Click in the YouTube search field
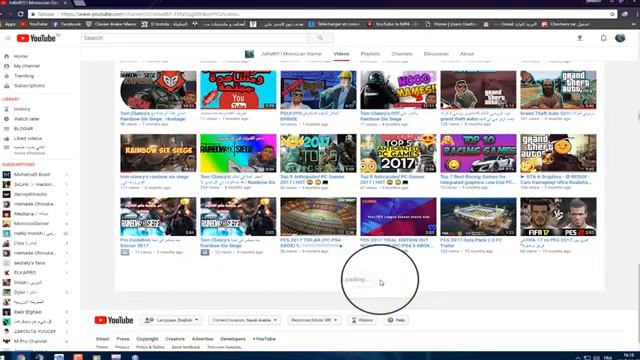640x360 pixels. pyautogui.click(x=194, y=38)
